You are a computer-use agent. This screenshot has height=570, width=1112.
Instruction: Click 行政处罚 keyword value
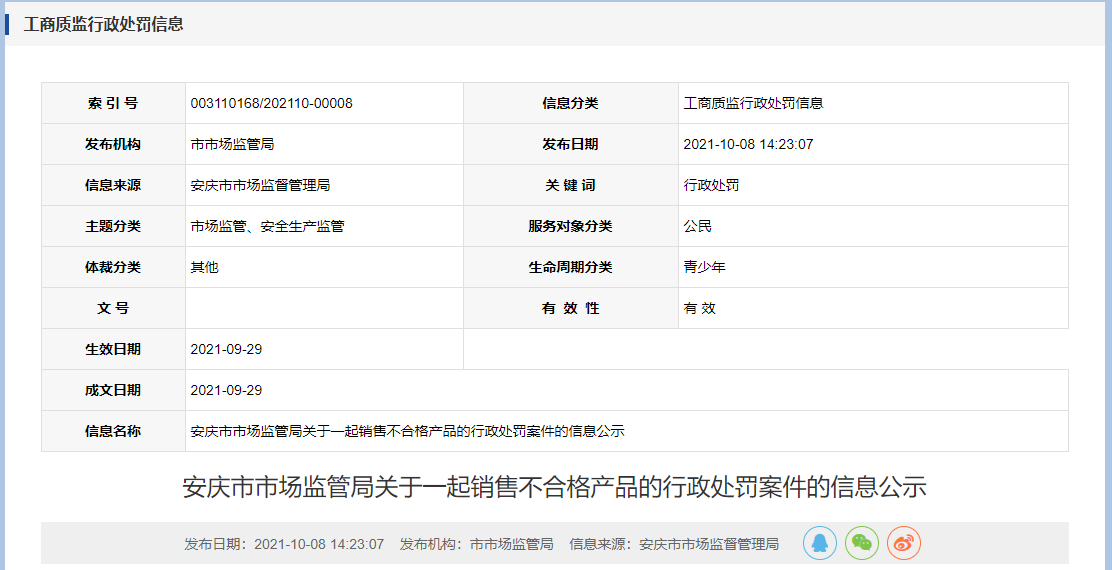point(711,186)
